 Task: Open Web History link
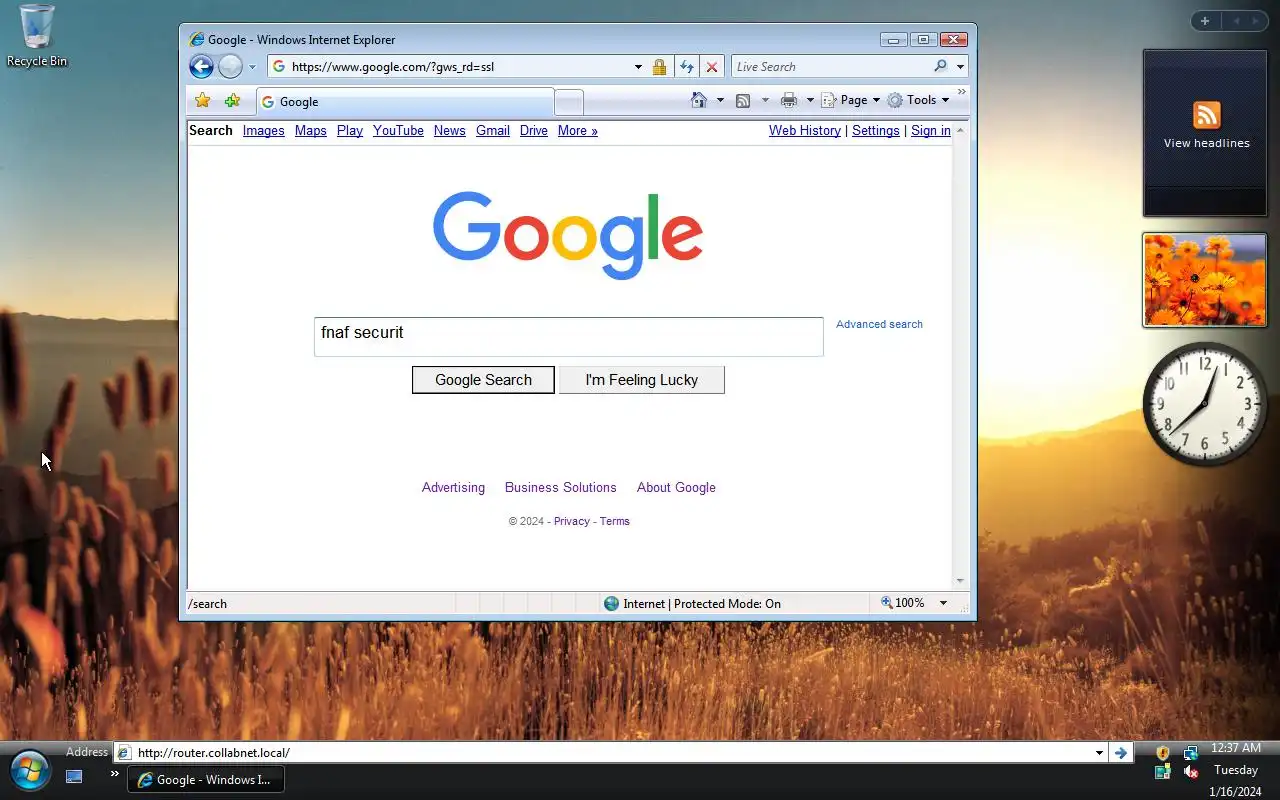point(805,131)
